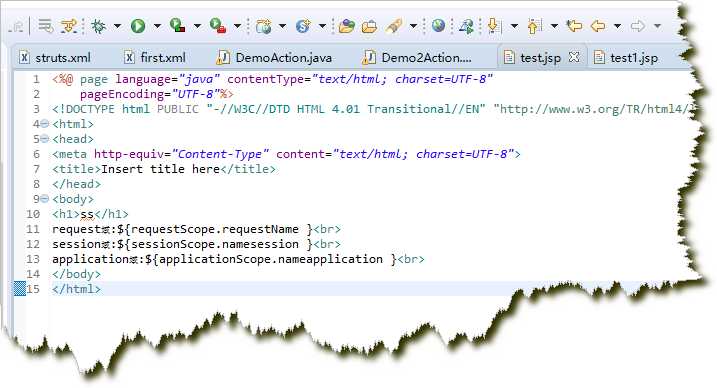Close the test.jsp editor tab
This screenshot has width=717, height=388.
click(x=574, y=57)
